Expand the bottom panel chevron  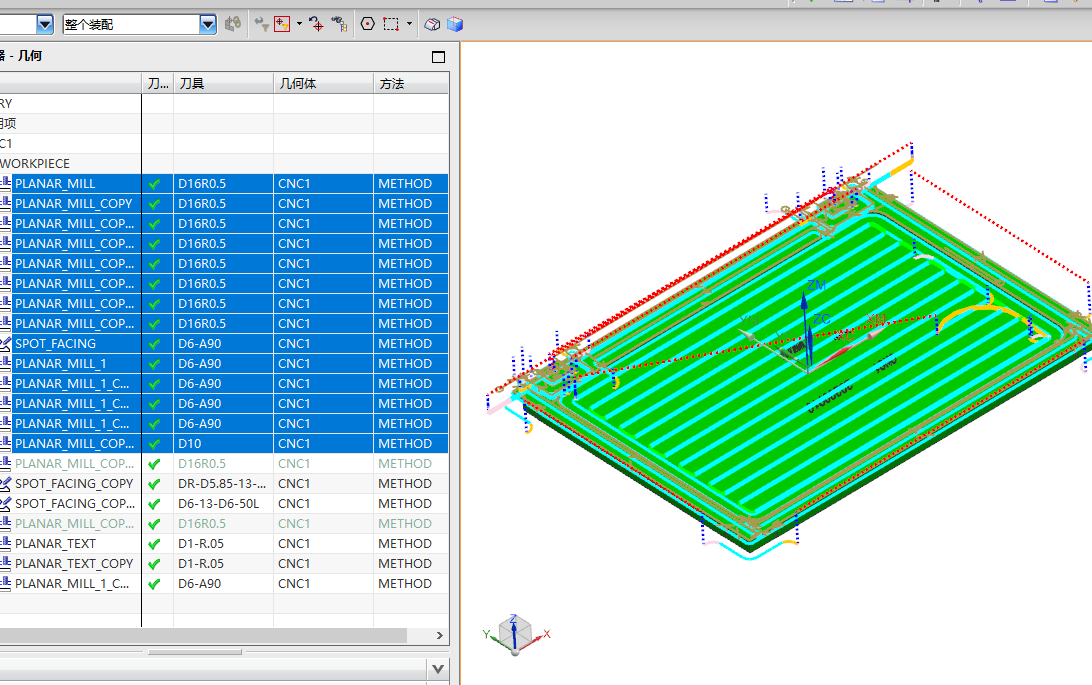tap(438, 670)
